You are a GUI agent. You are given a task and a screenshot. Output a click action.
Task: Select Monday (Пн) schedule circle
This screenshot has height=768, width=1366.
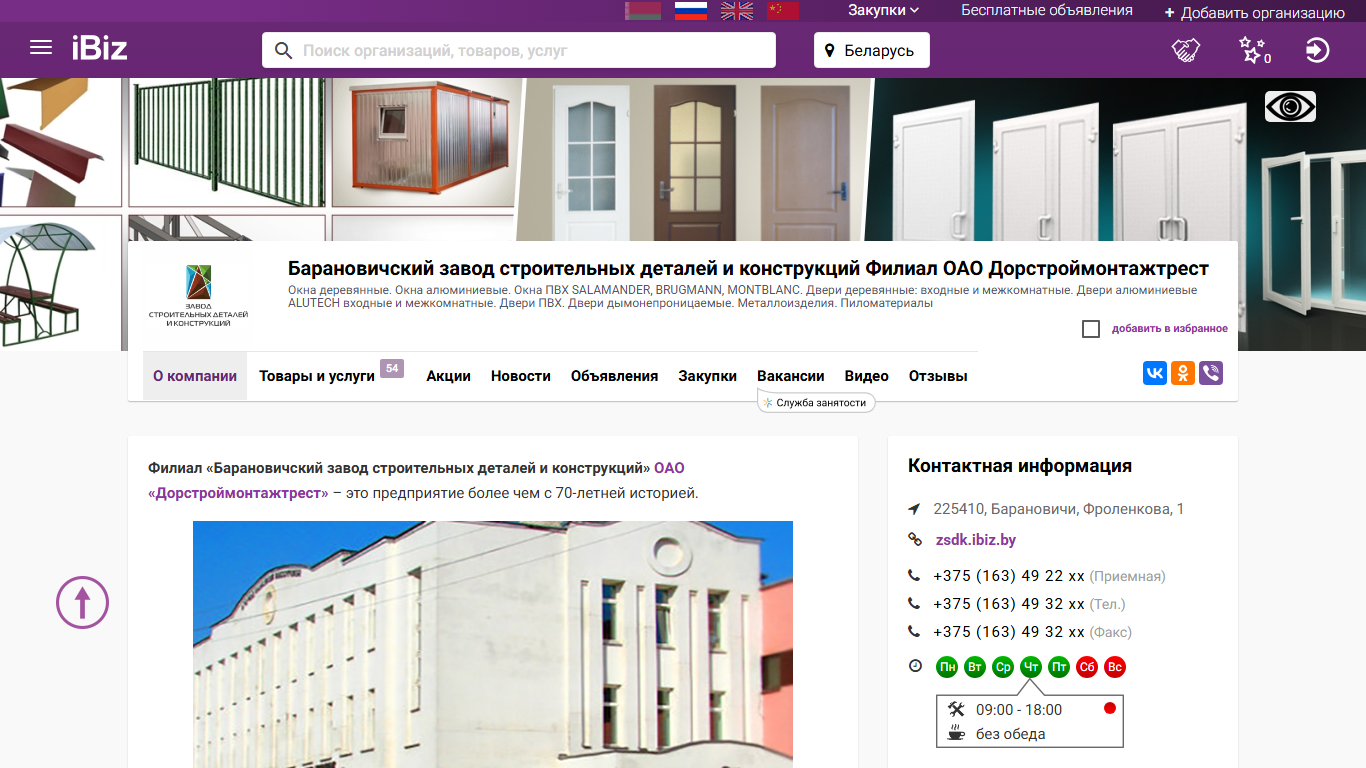(947, 667)
